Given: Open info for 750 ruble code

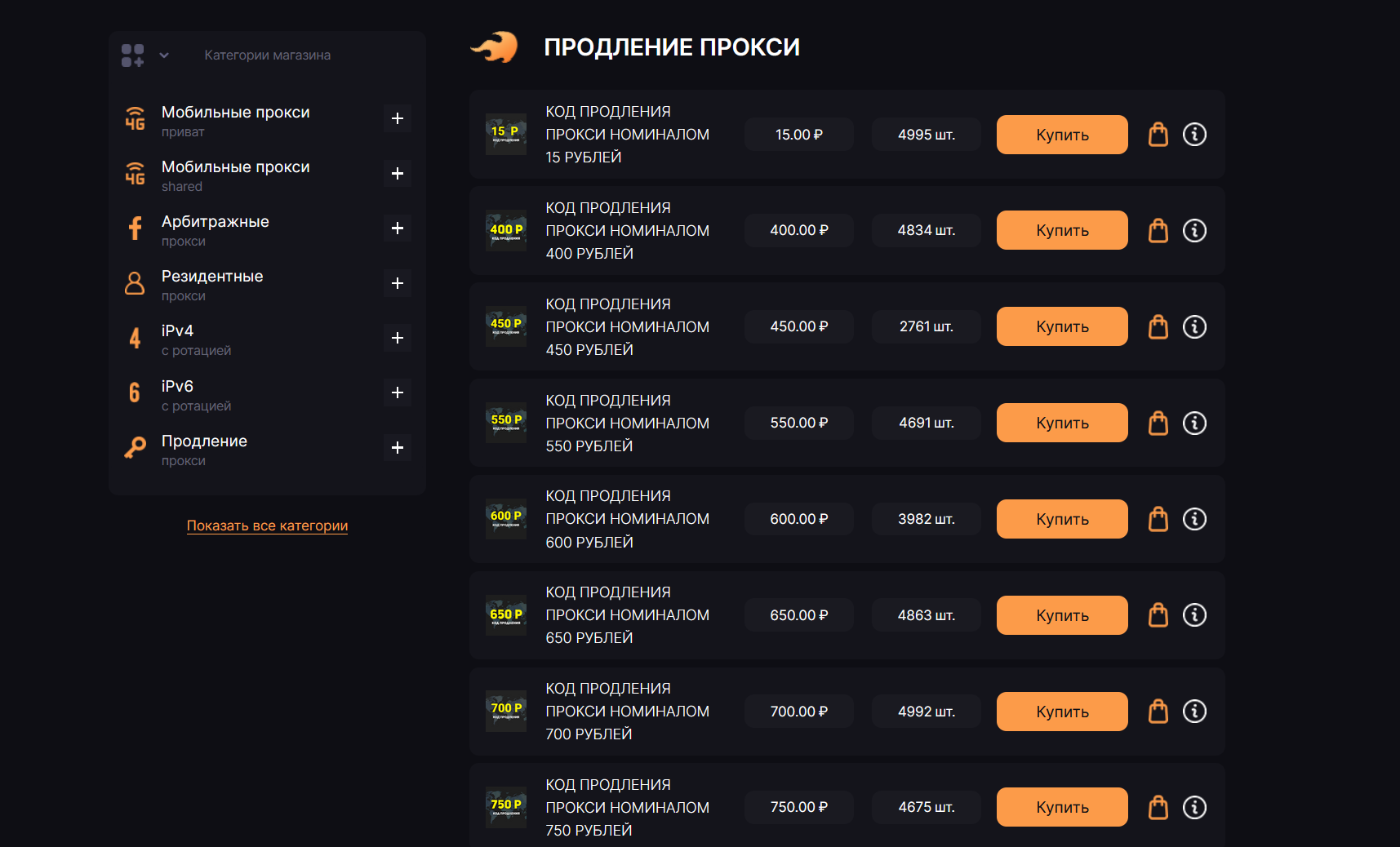Looking at the screenshot, I should [1194, 808].
